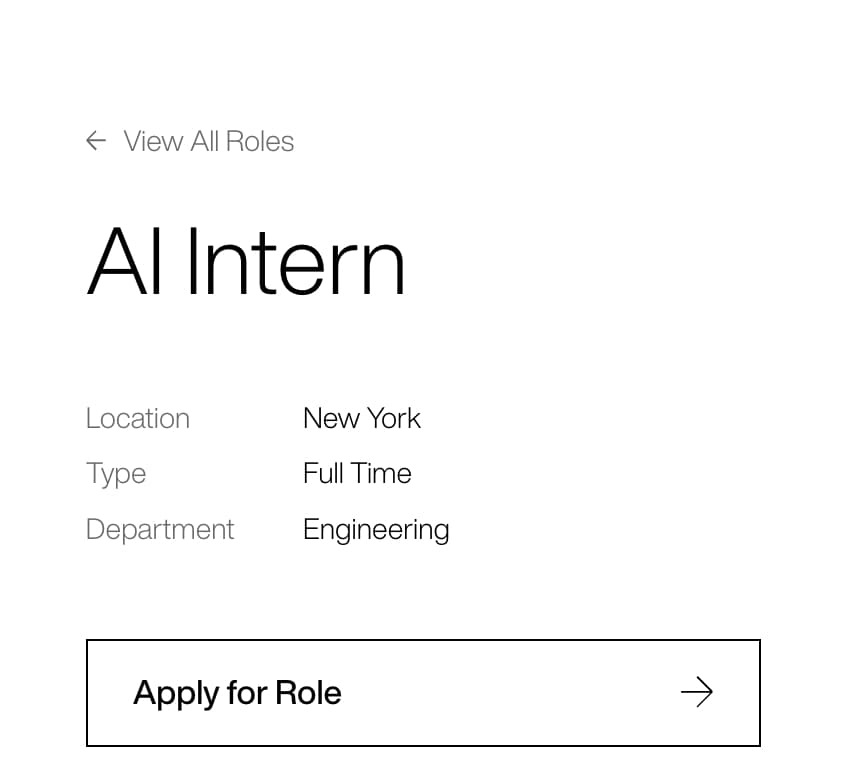This screenshot has width=848, height=782.
Task: Click the New York location value
Action: click(x=362, y=418)
